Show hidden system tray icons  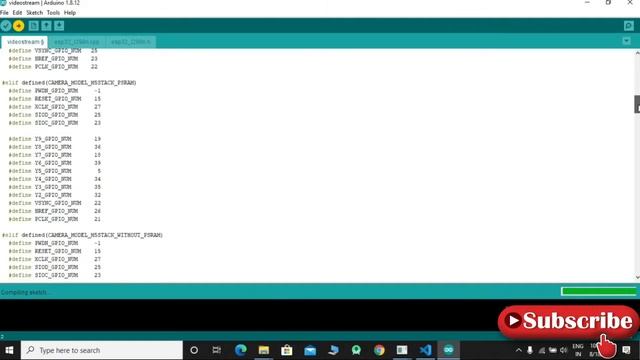tap(518, 350)
